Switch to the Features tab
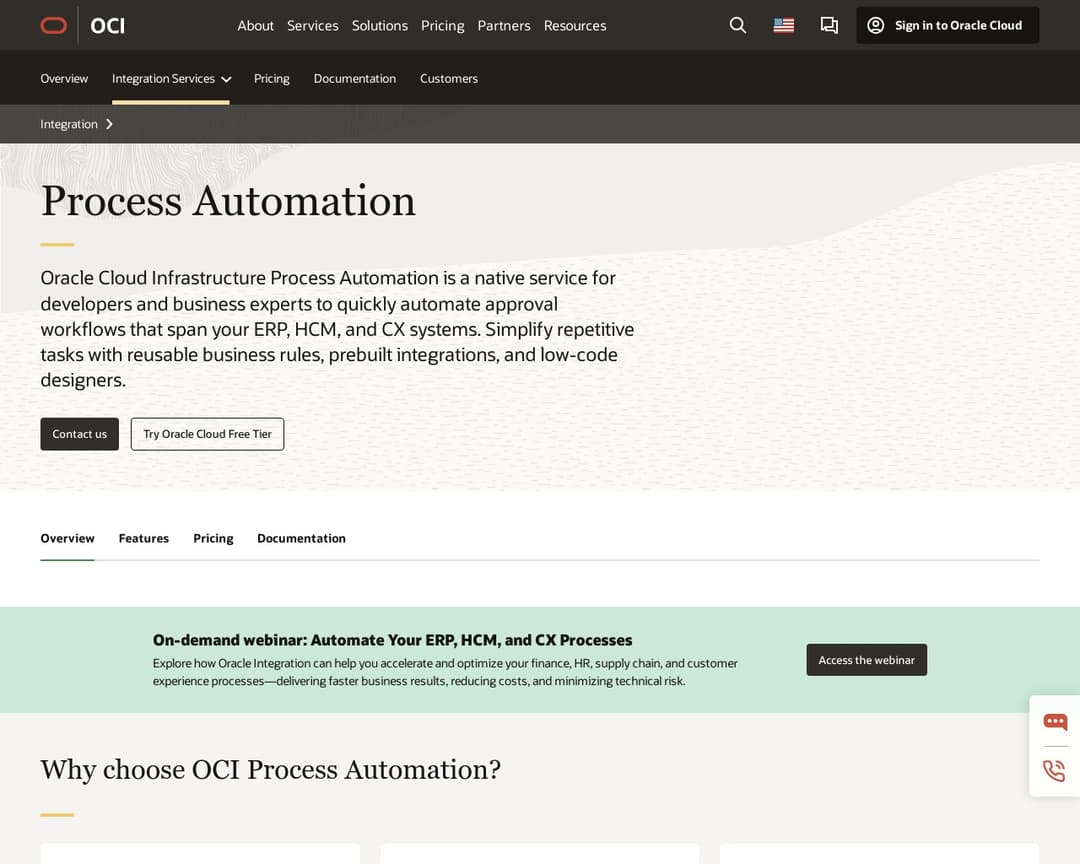 coord(144,538)
